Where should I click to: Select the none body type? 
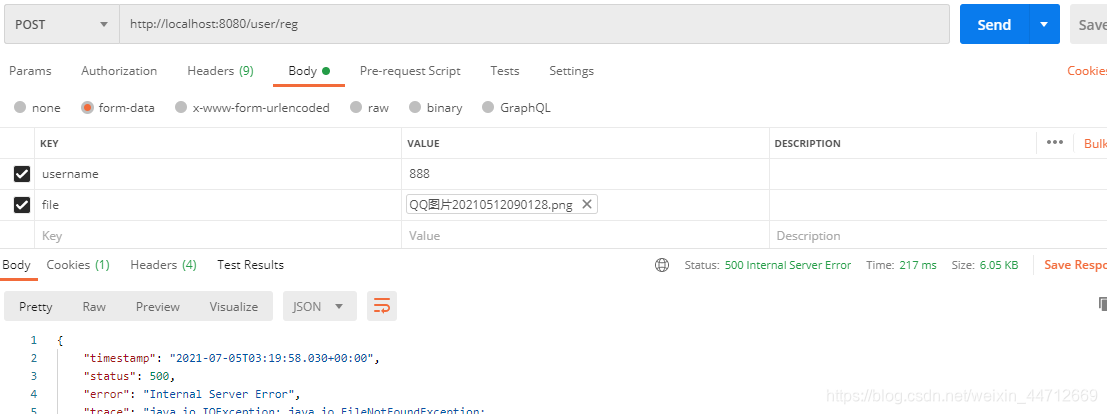20,107
